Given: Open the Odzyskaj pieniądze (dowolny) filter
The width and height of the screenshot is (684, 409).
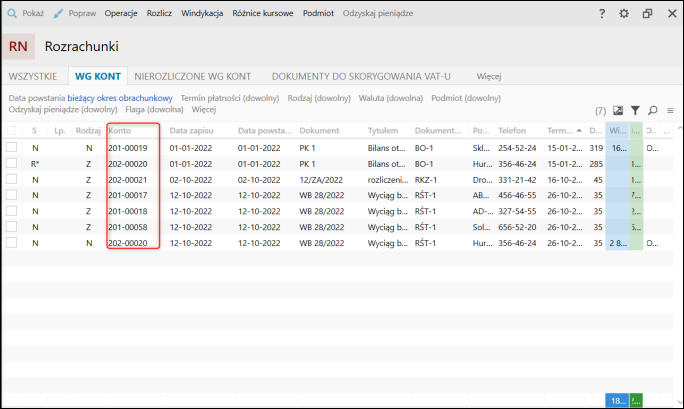Looking at the screenshot, I should click(x=63, y=109).
